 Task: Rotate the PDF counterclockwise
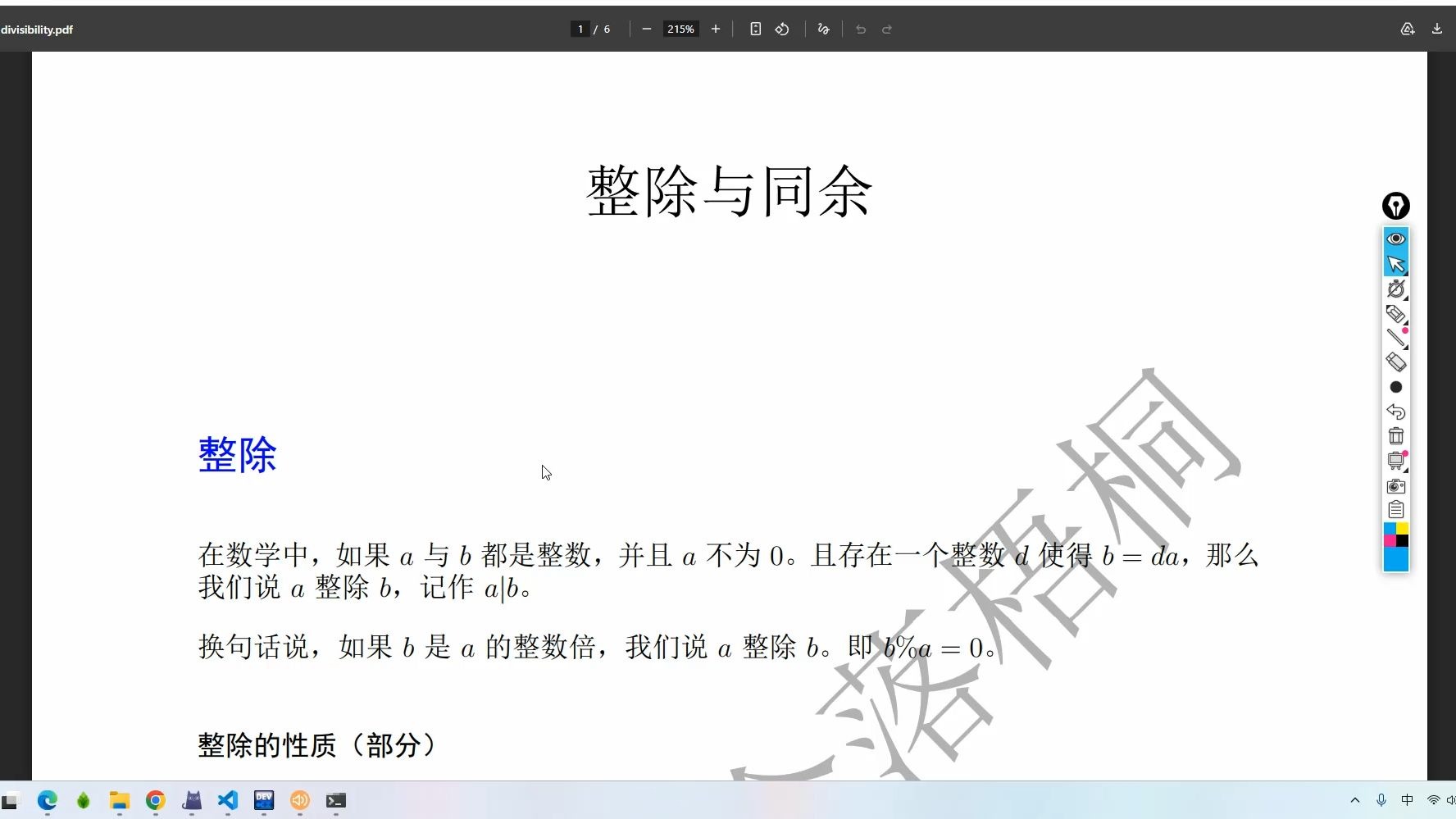click(782, 30)
